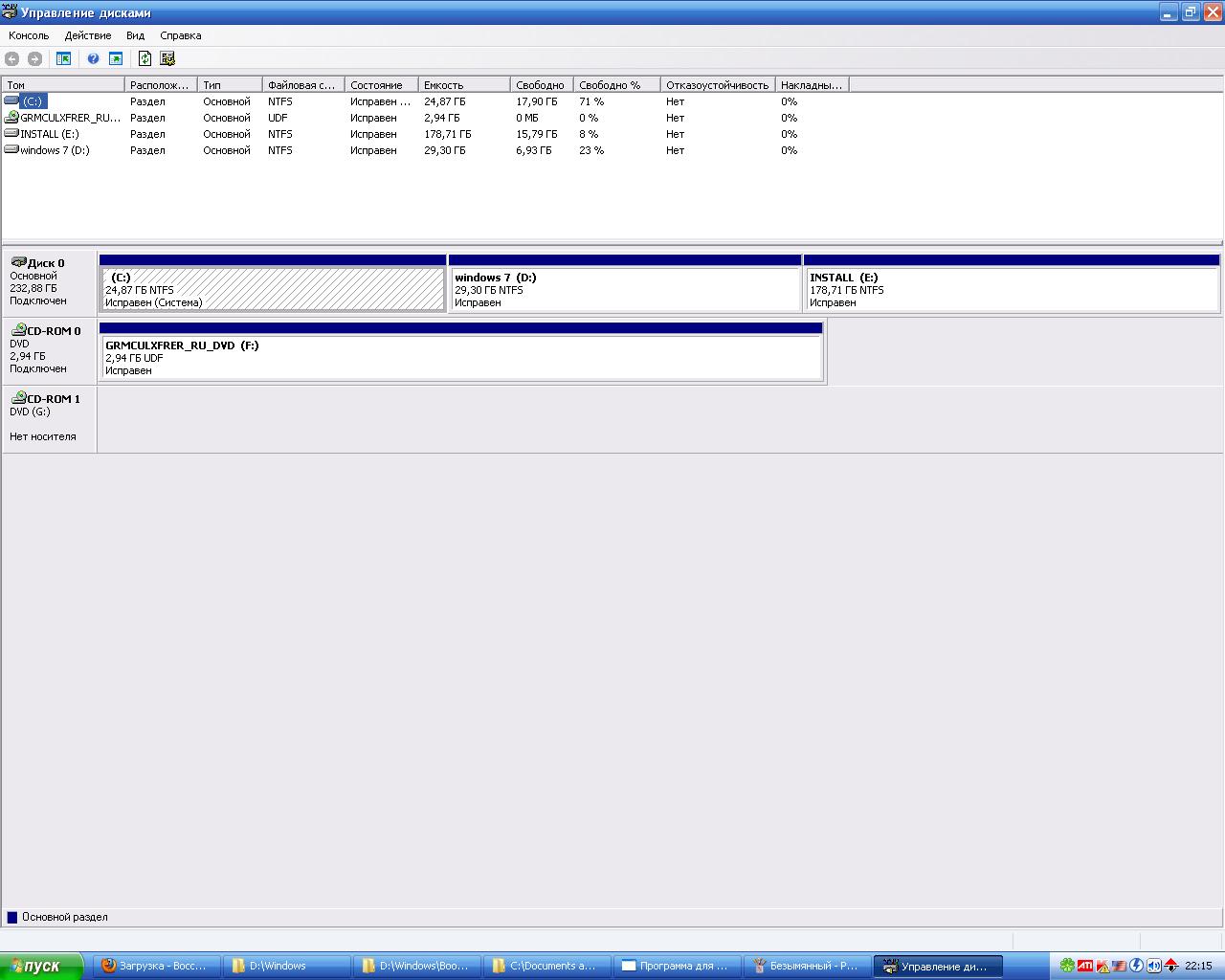
Task: Switch to the Безымянный - P... taskbar button
Action: [x=807, y=966]
